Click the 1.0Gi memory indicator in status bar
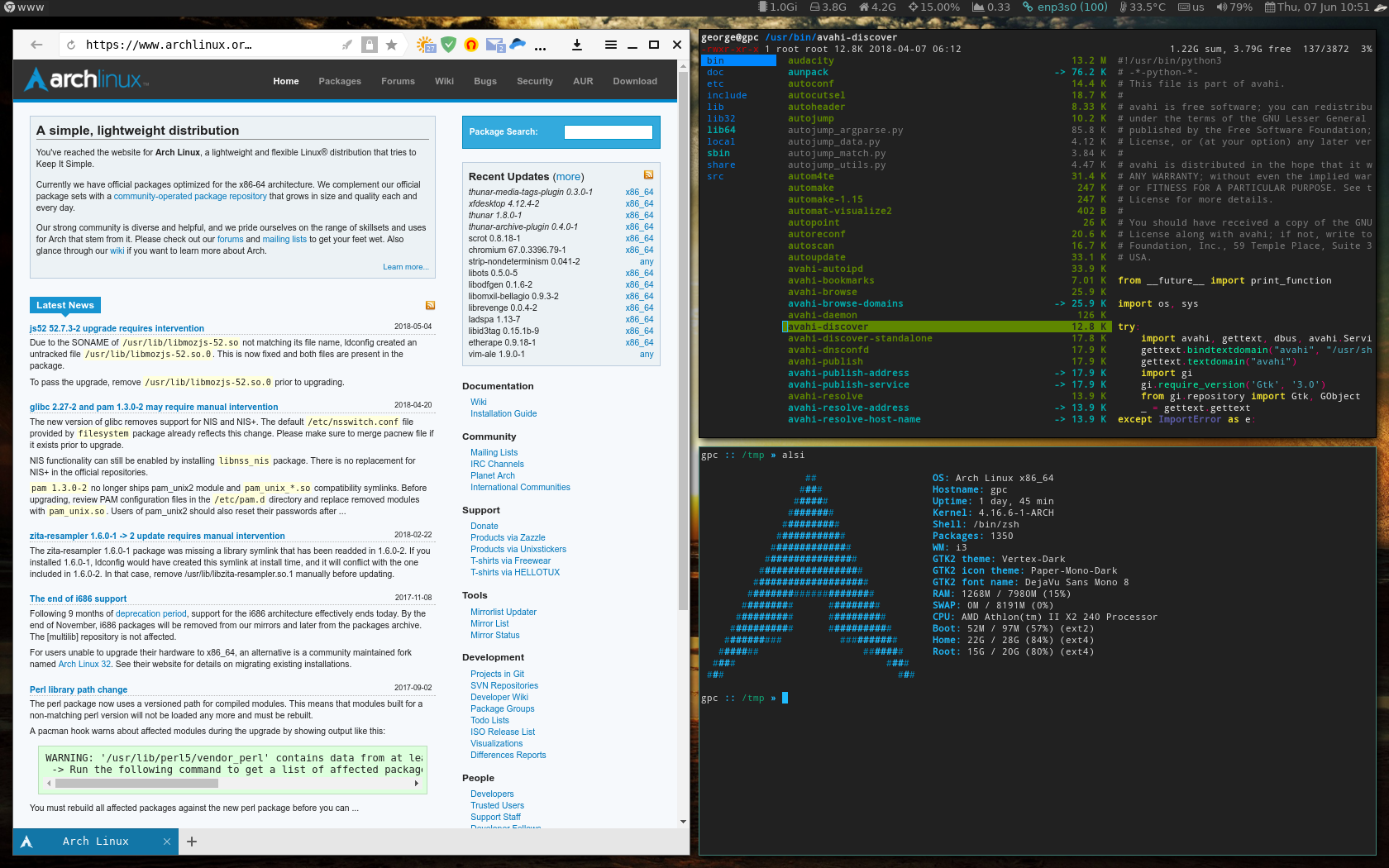Viewport: 1389px width, 868px height. [x=778, y=7]
